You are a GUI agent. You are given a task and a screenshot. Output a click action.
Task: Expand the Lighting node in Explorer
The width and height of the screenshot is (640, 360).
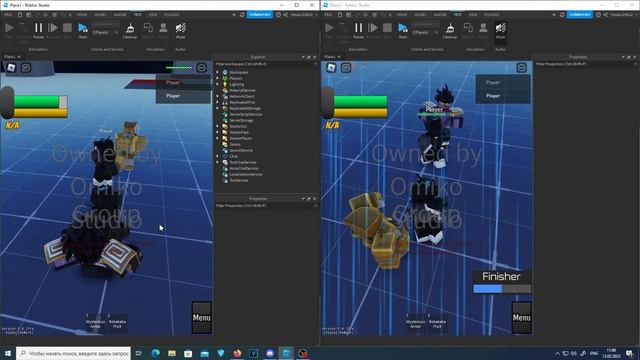coord(218,84)
